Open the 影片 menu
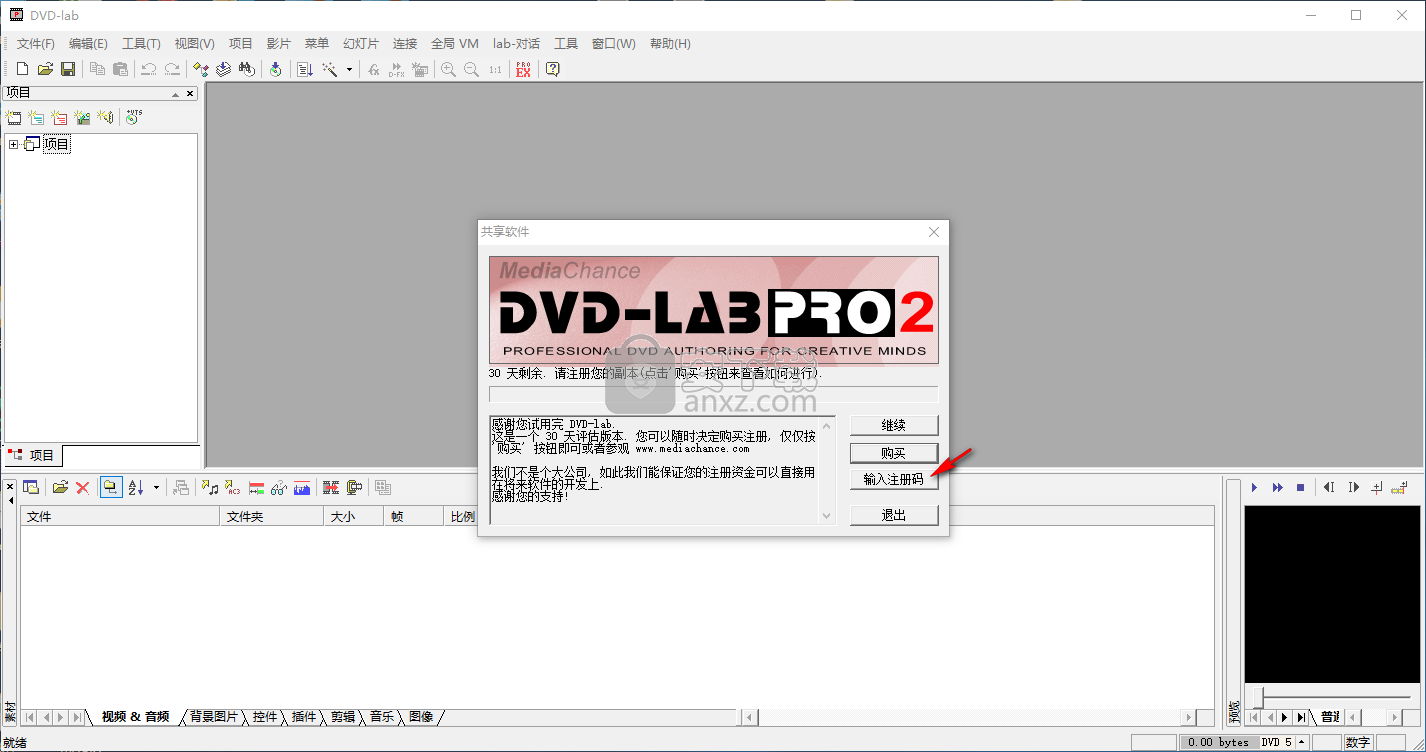Image resolution: width=1426 pixels, height=752 pixels. click(279, 43)
